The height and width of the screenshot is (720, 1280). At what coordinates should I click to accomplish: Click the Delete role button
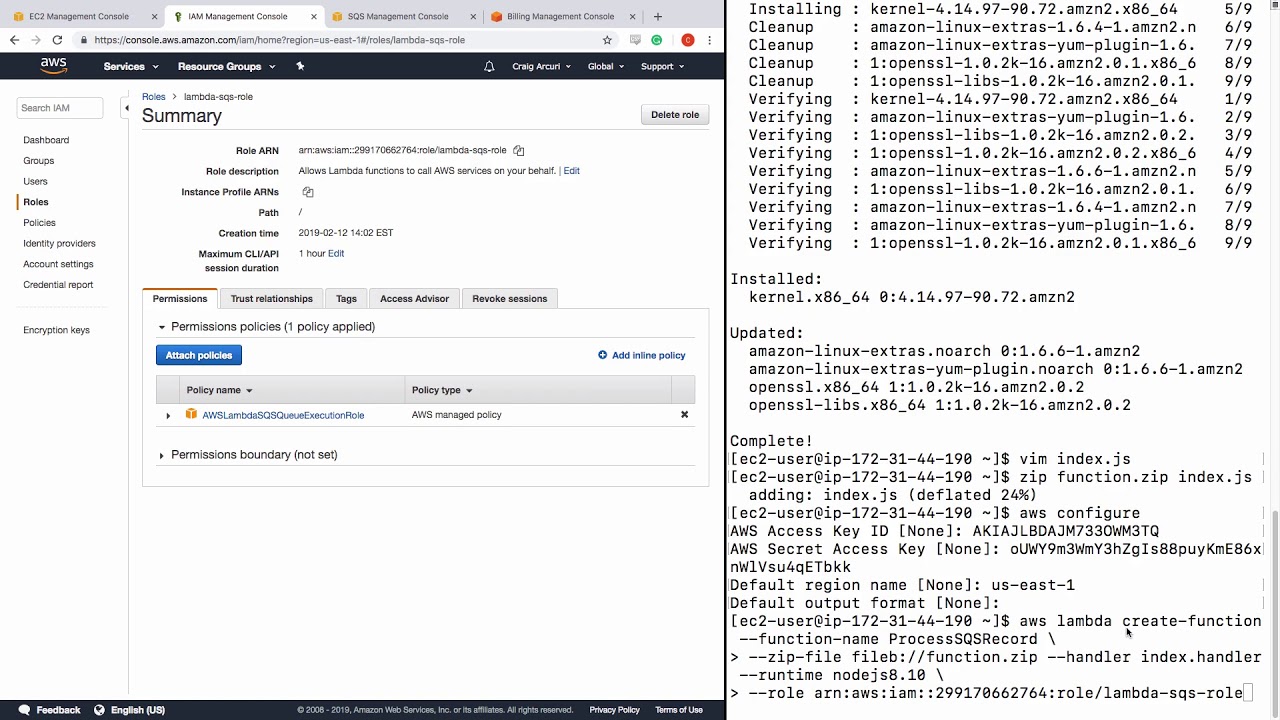click(x=675, y=115)
